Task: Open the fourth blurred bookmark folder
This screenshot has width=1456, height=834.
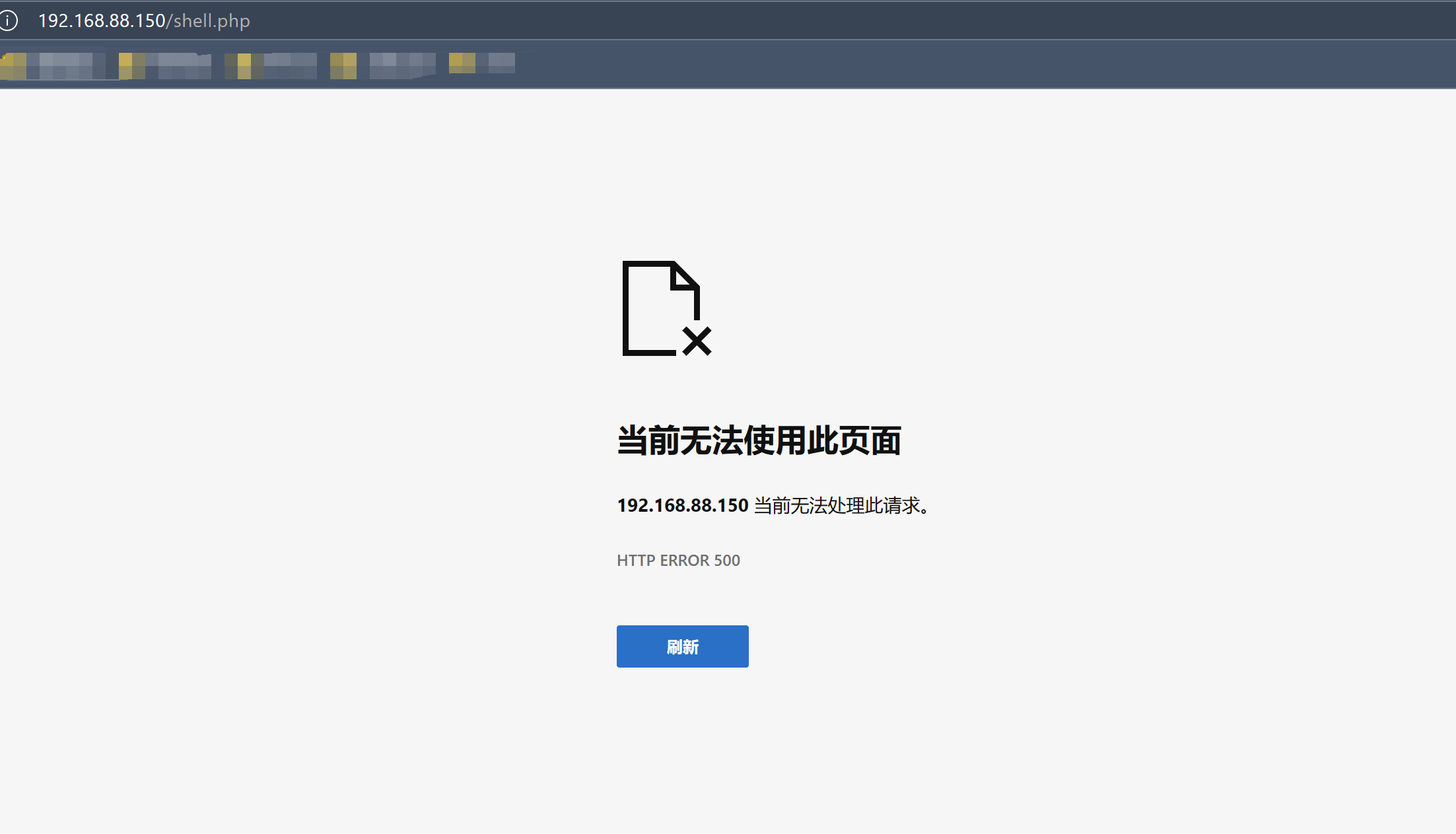Action: point(383,65)
